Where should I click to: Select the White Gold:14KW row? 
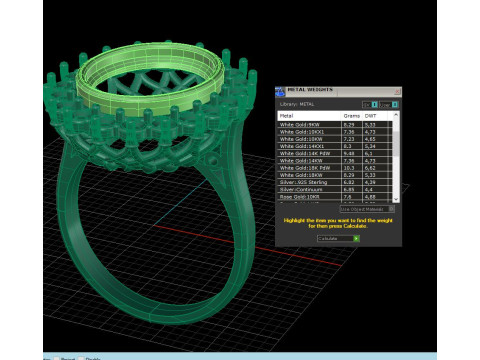coord(335,161)
